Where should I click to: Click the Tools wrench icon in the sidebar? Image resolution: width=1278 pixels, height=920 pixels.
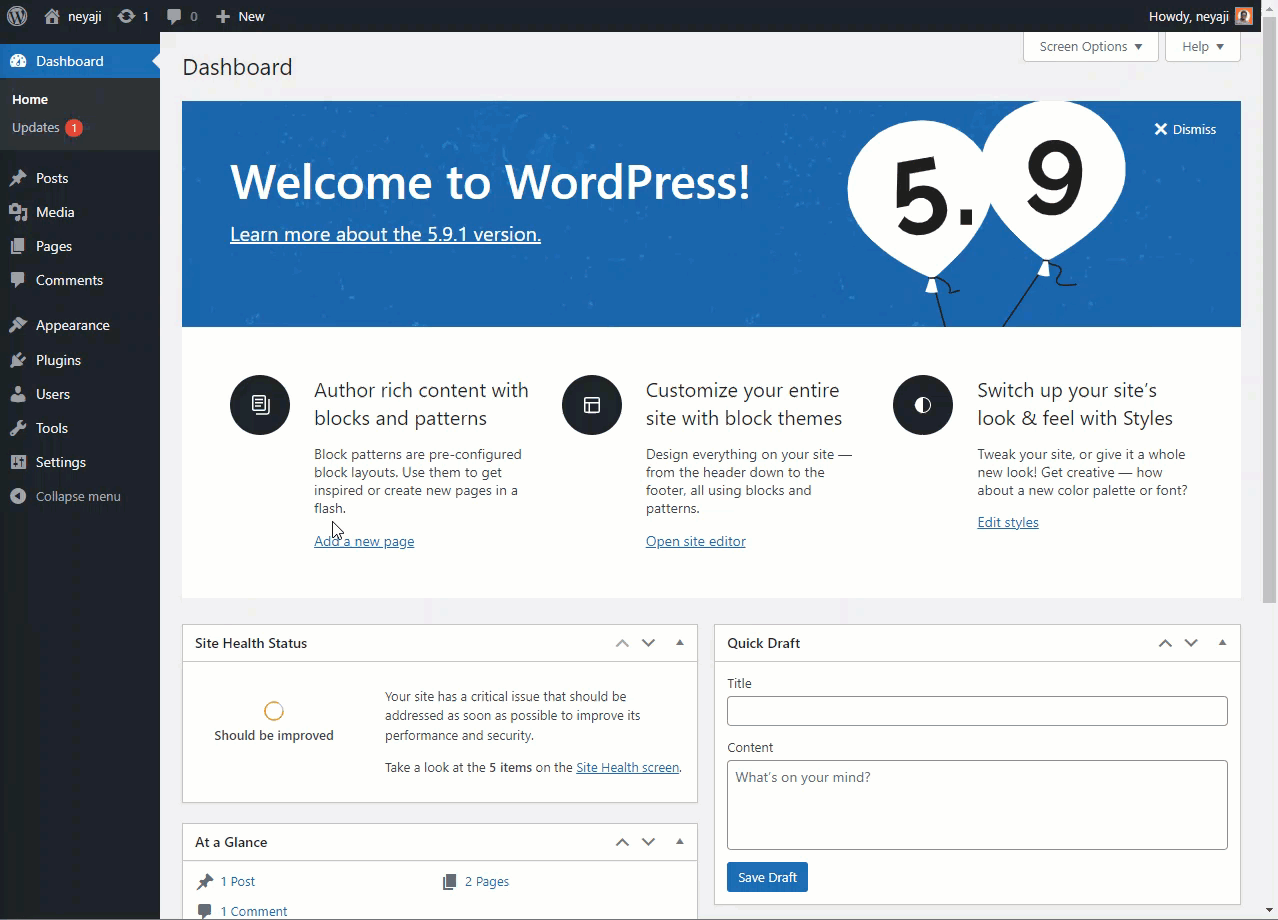18,428
